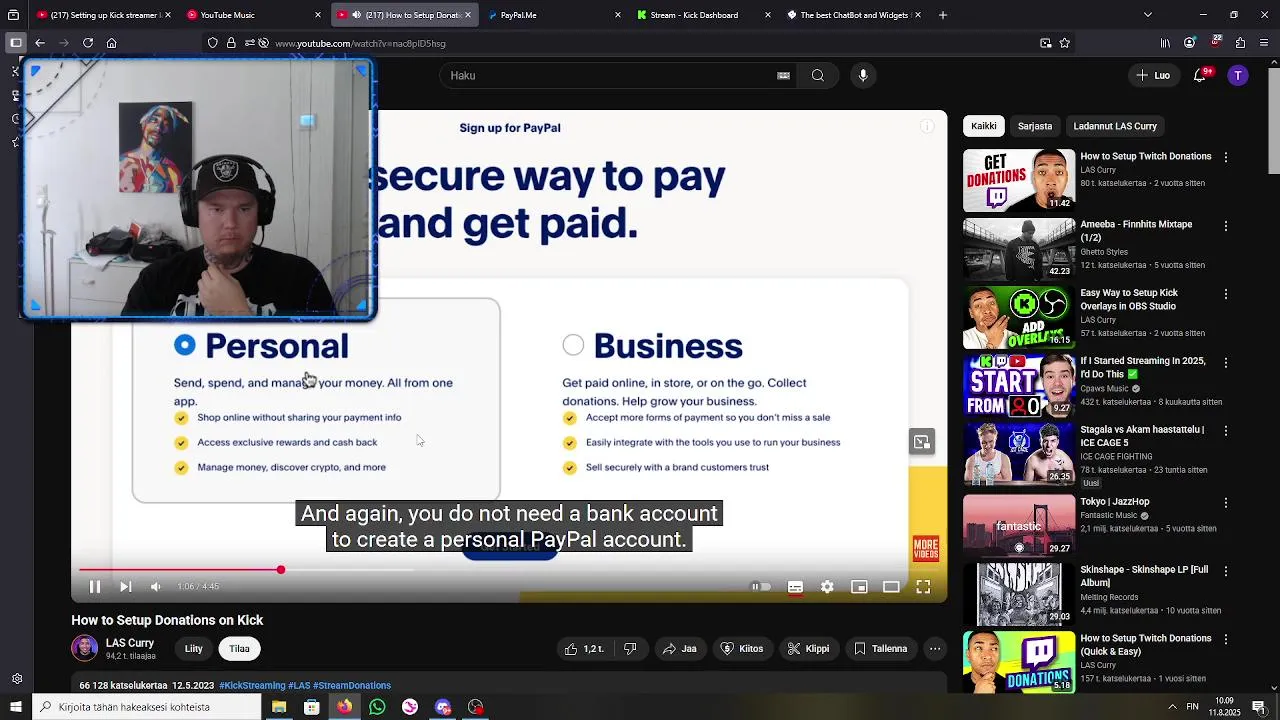Open Firefox from the Windows taskbar
Image resolution: width=1280 pixels, height=720 pixels.
pos(344,707)
